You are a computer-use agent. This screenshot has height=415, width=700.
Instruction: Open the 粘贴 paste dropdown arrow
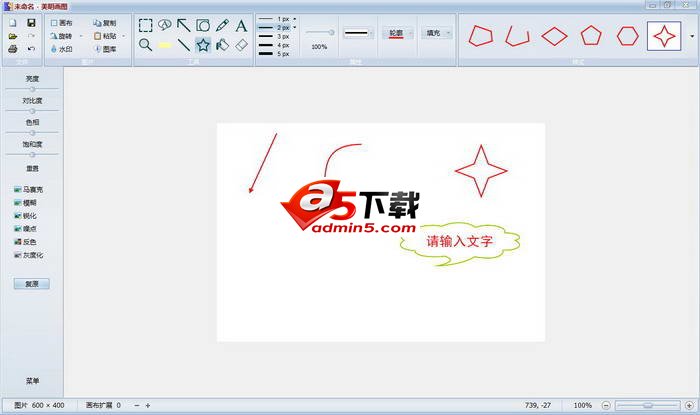124,36
